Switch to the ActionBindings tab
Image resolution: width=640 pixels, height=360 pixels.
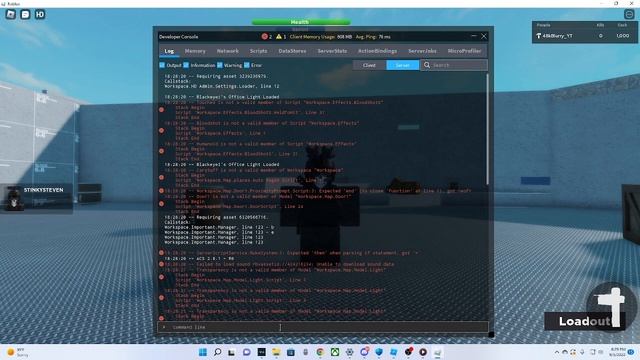[x=378, y=51]
